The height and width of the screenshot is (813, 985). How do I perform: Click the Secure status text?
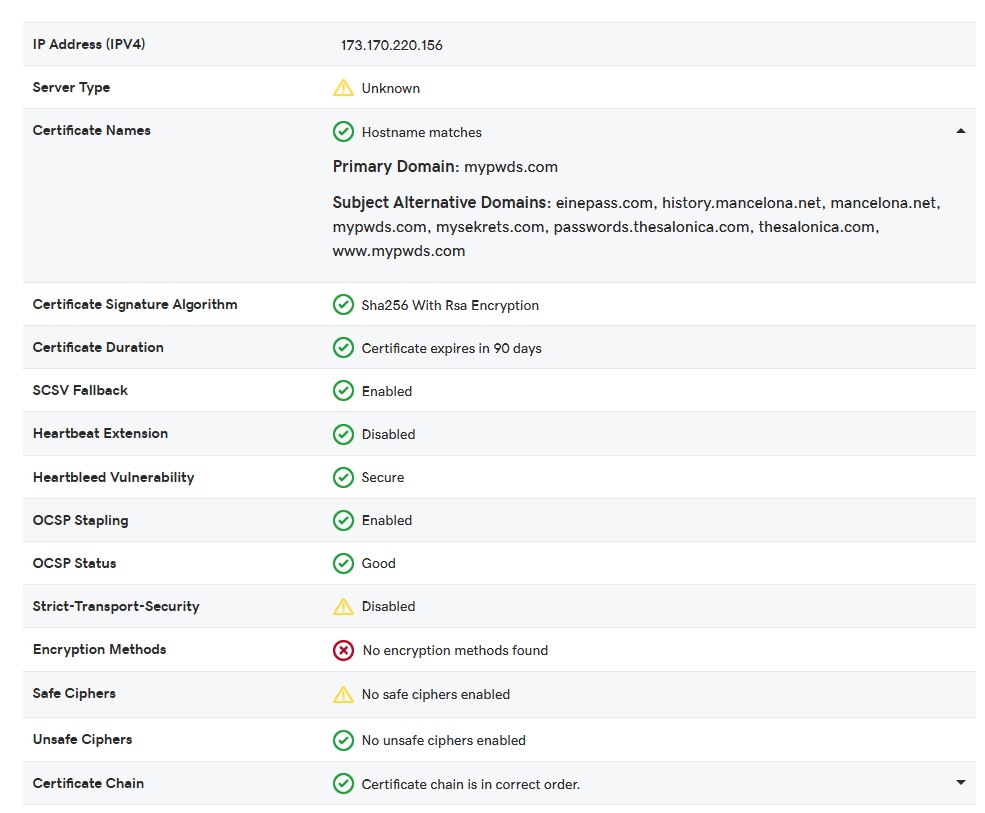click(383, 477)
